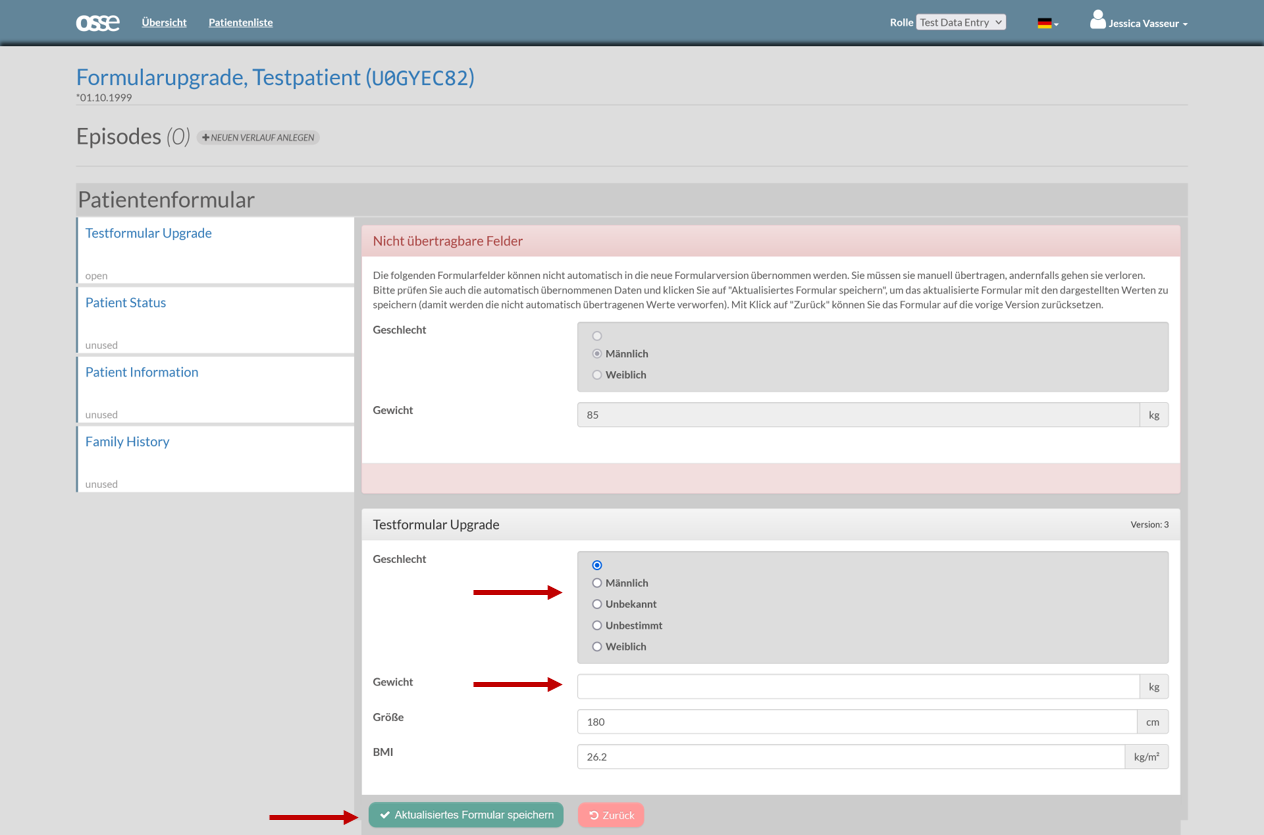Click the OSSE logo
This screenshot has width=1264, height=835.
pos(98,22)
